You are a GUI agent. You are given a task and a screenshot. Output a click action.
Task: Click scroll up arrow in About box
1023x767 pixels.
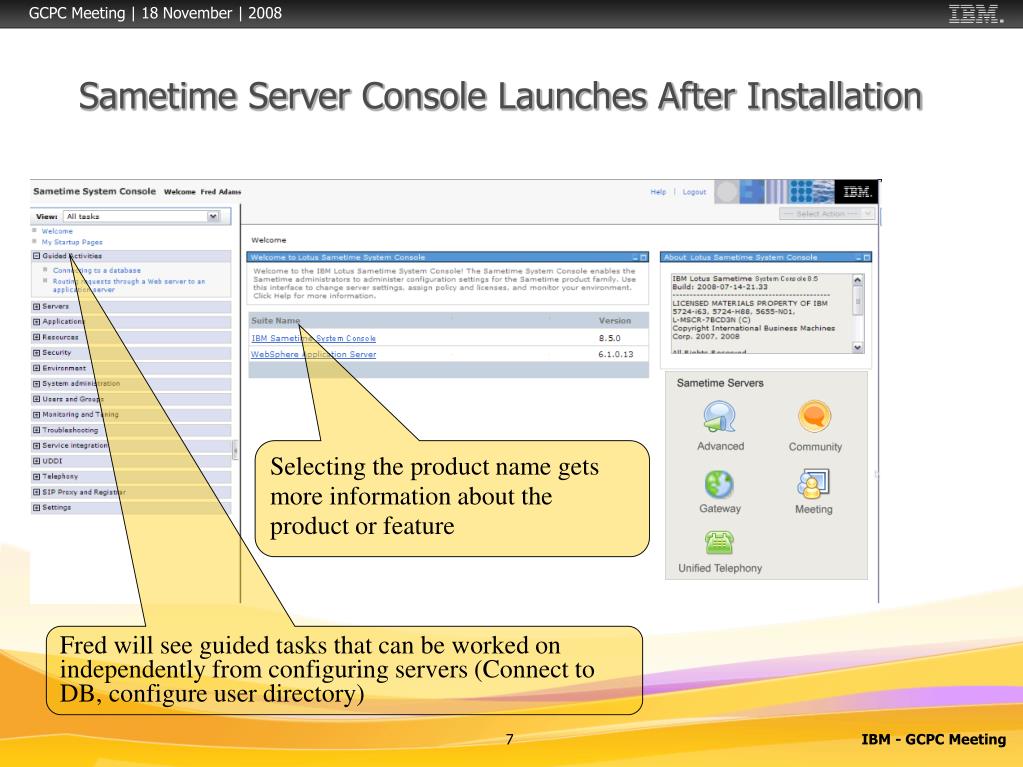click(x=858, y=280)
